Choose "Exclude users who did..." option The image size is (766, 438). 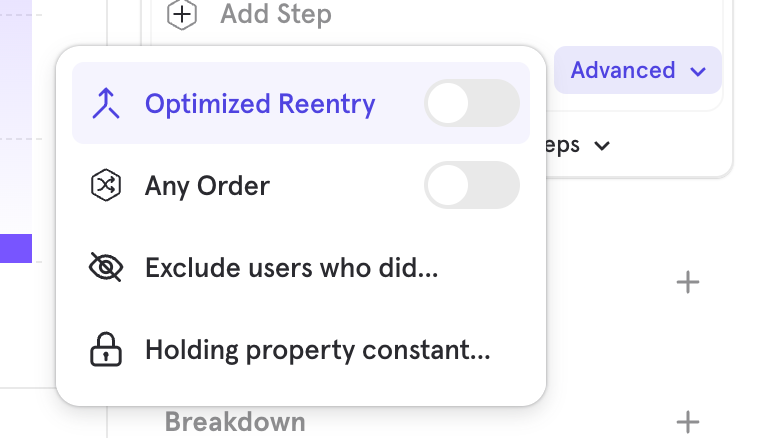coord(292,268)
